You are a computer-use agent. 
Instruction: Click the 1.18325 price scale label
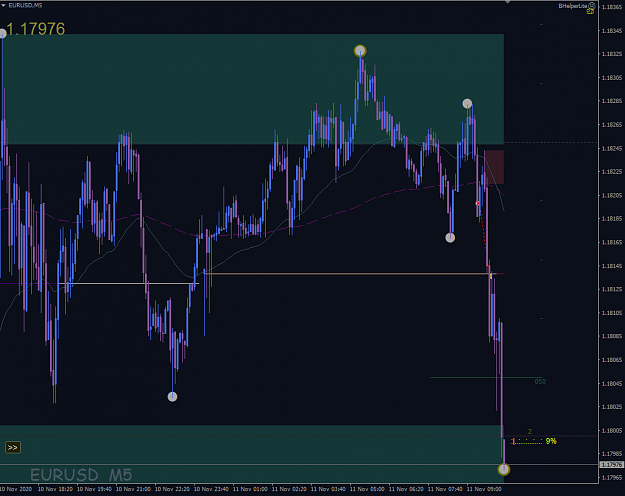(x=612, y=54)
